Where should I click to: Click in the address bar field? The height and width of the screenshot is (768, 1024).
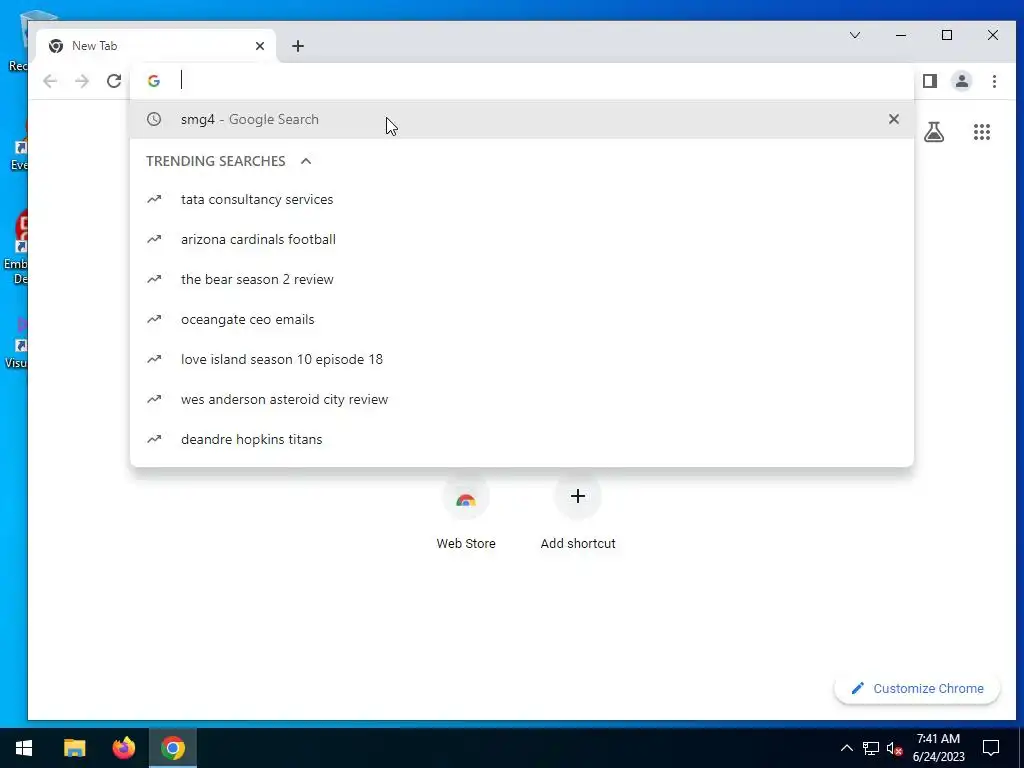522,81
